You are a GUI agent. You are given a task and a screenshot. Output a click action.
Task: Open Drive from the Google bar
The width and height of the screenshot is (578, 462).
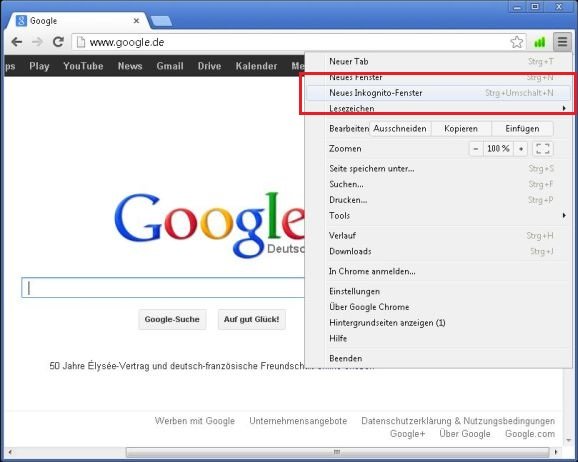pos(209,66)
